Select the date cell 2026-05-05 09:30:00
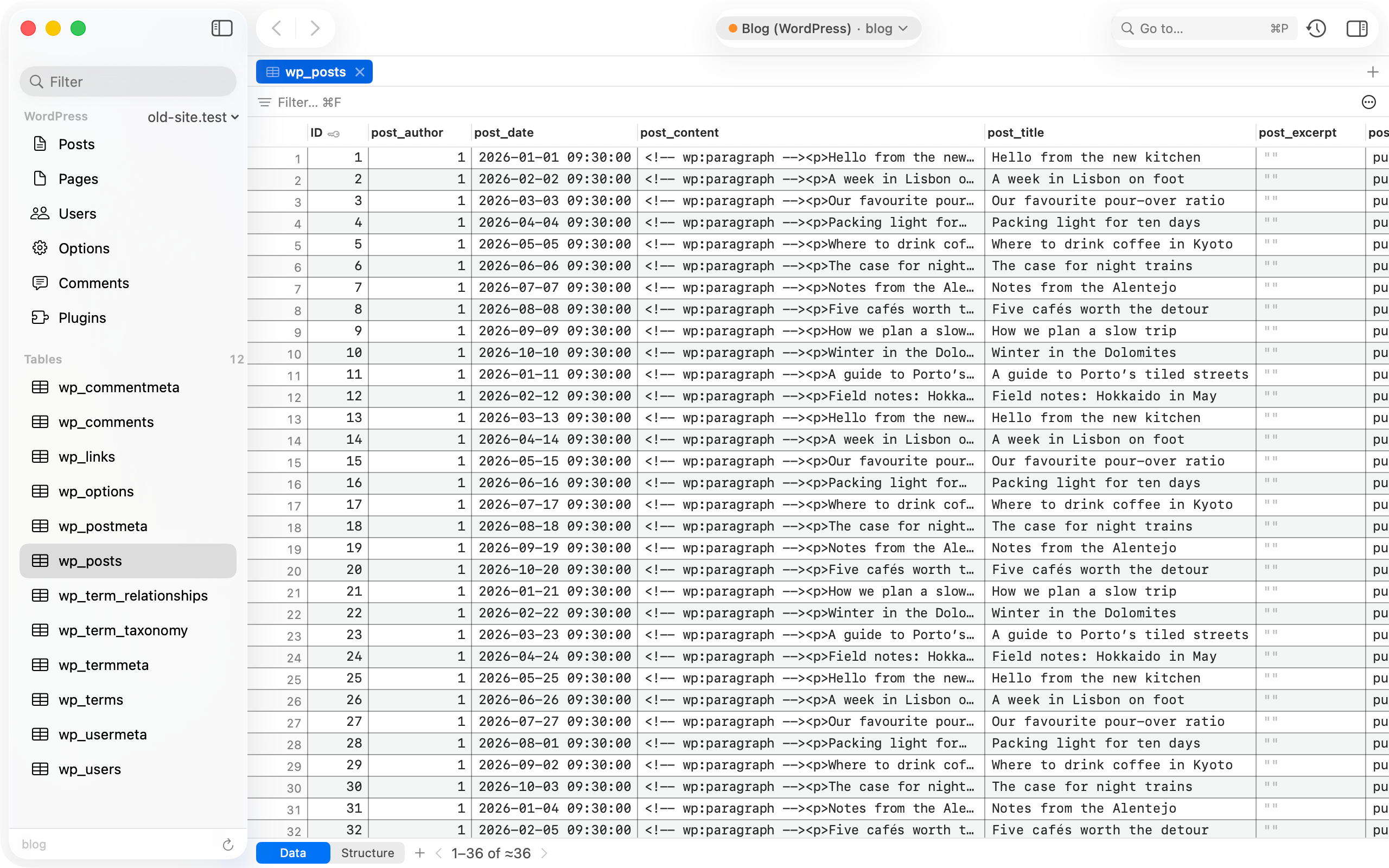Screen dimensions: 1389x868 [x=555, y=244]
